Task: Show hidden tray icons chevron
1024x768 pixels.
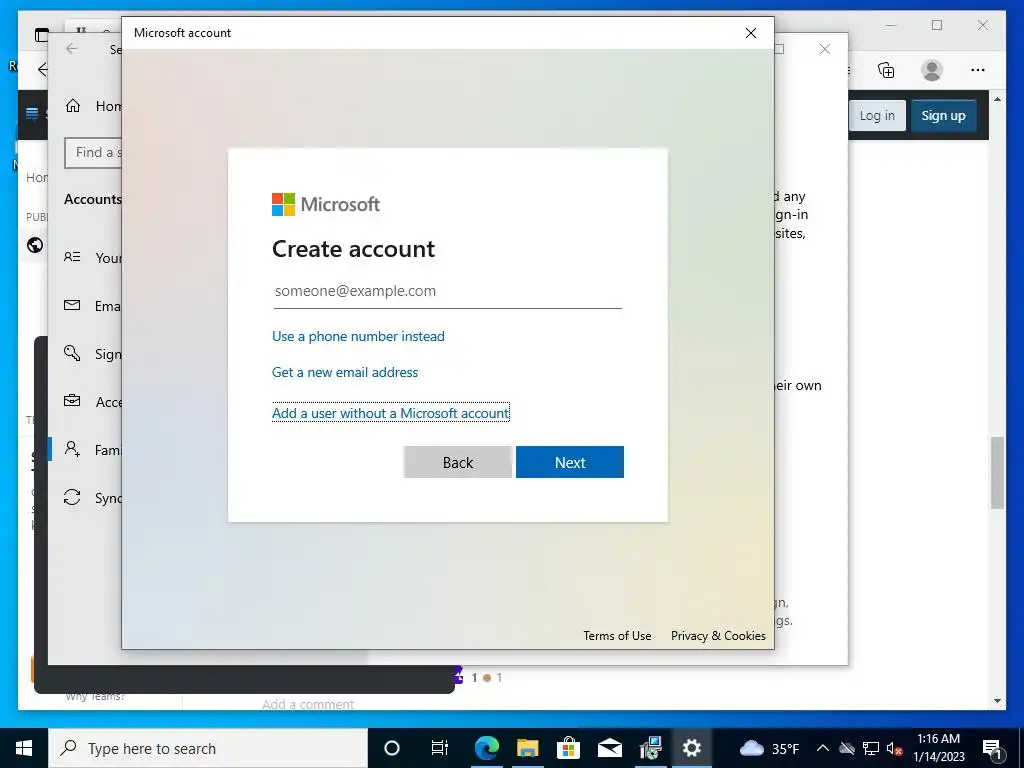Action: (823, 748)
